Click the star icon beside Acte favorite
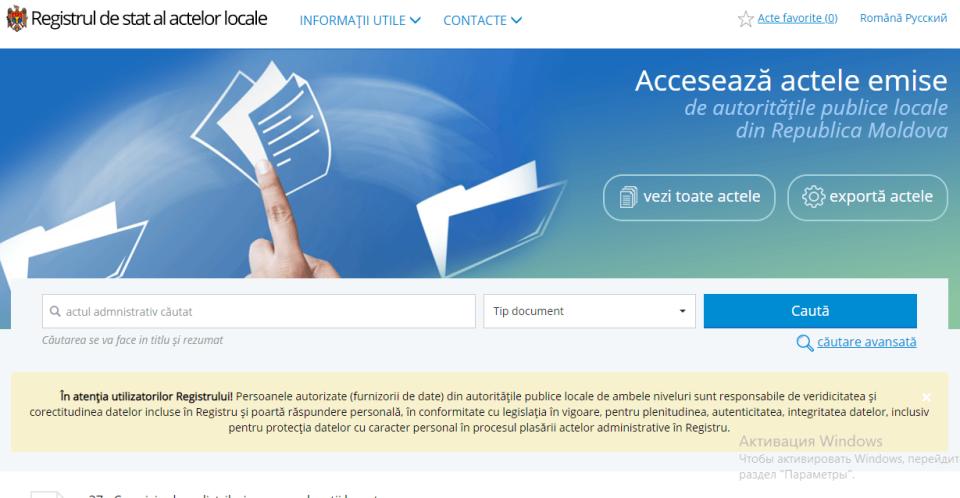Screen dimensions: 960x498 [x=745, y=19]
